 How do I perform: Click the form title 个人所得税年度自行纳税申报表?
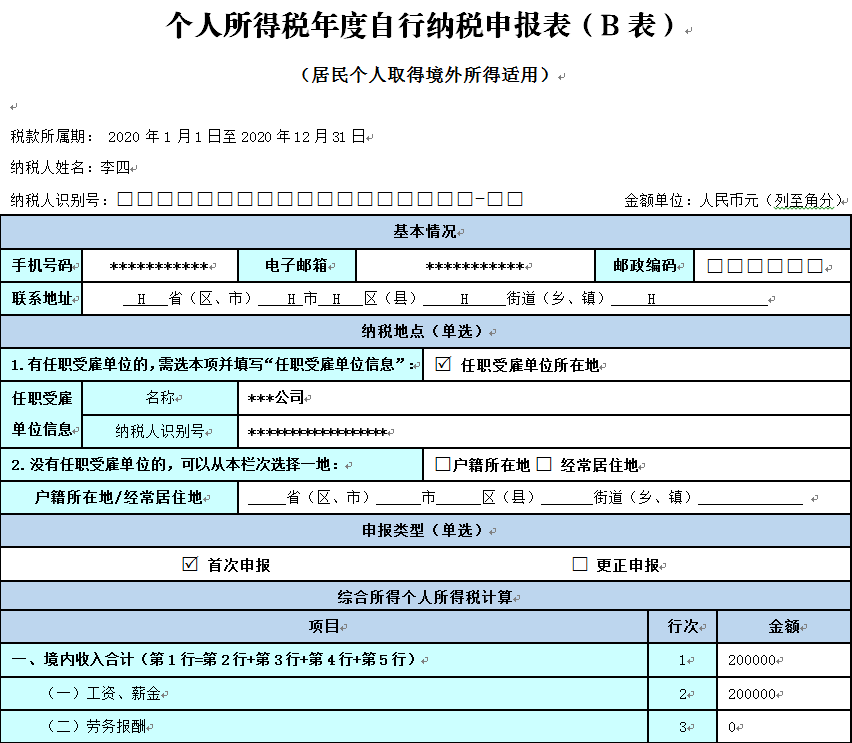[421, 26]
